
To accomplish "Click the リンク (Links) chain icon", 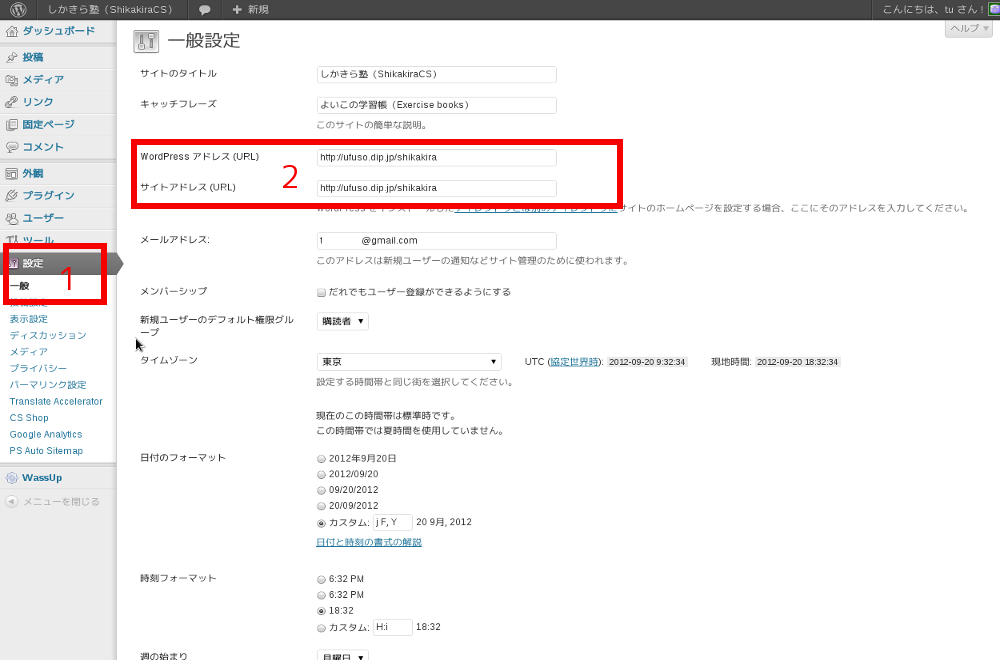I will point(12,102).
